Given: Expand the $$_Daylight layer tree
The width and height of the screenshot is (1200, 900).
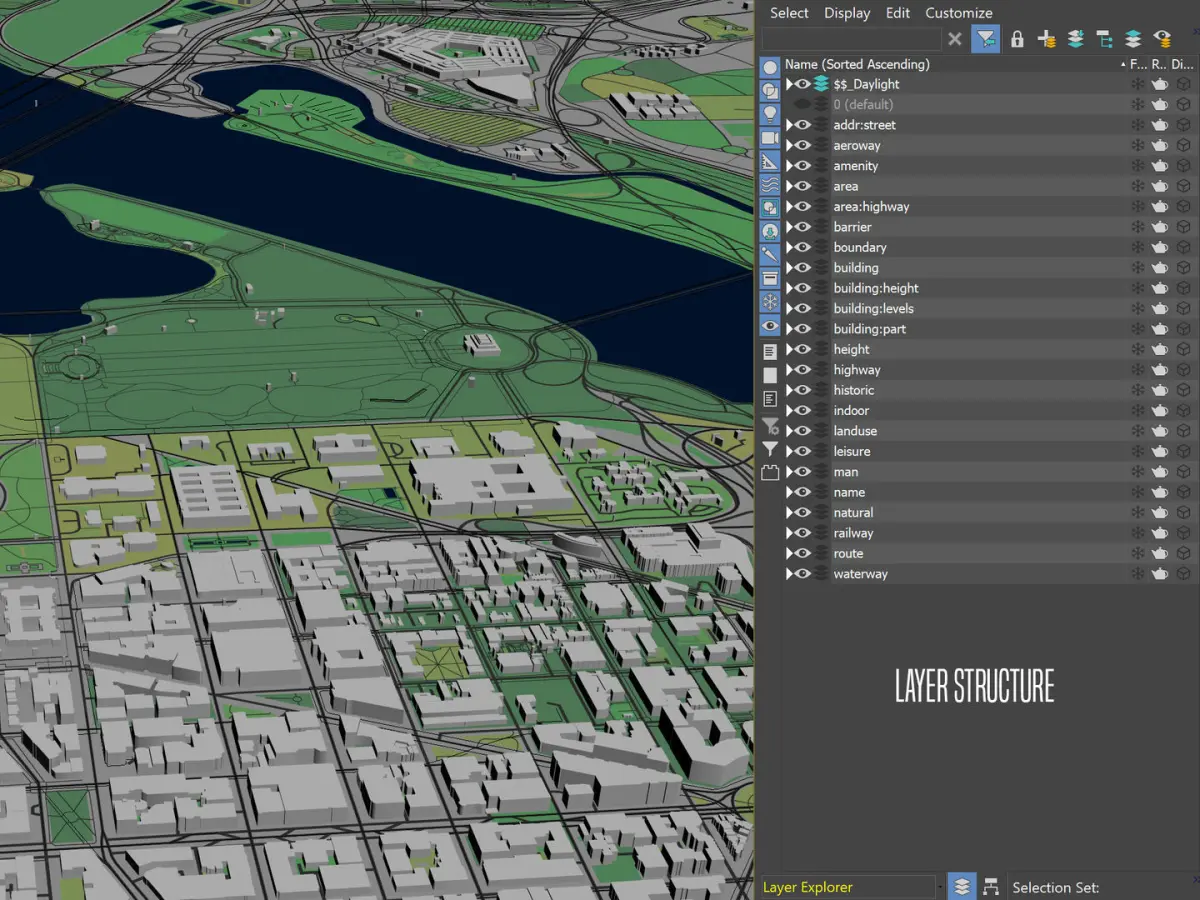Looking at the screenshot, I should 789,84.
